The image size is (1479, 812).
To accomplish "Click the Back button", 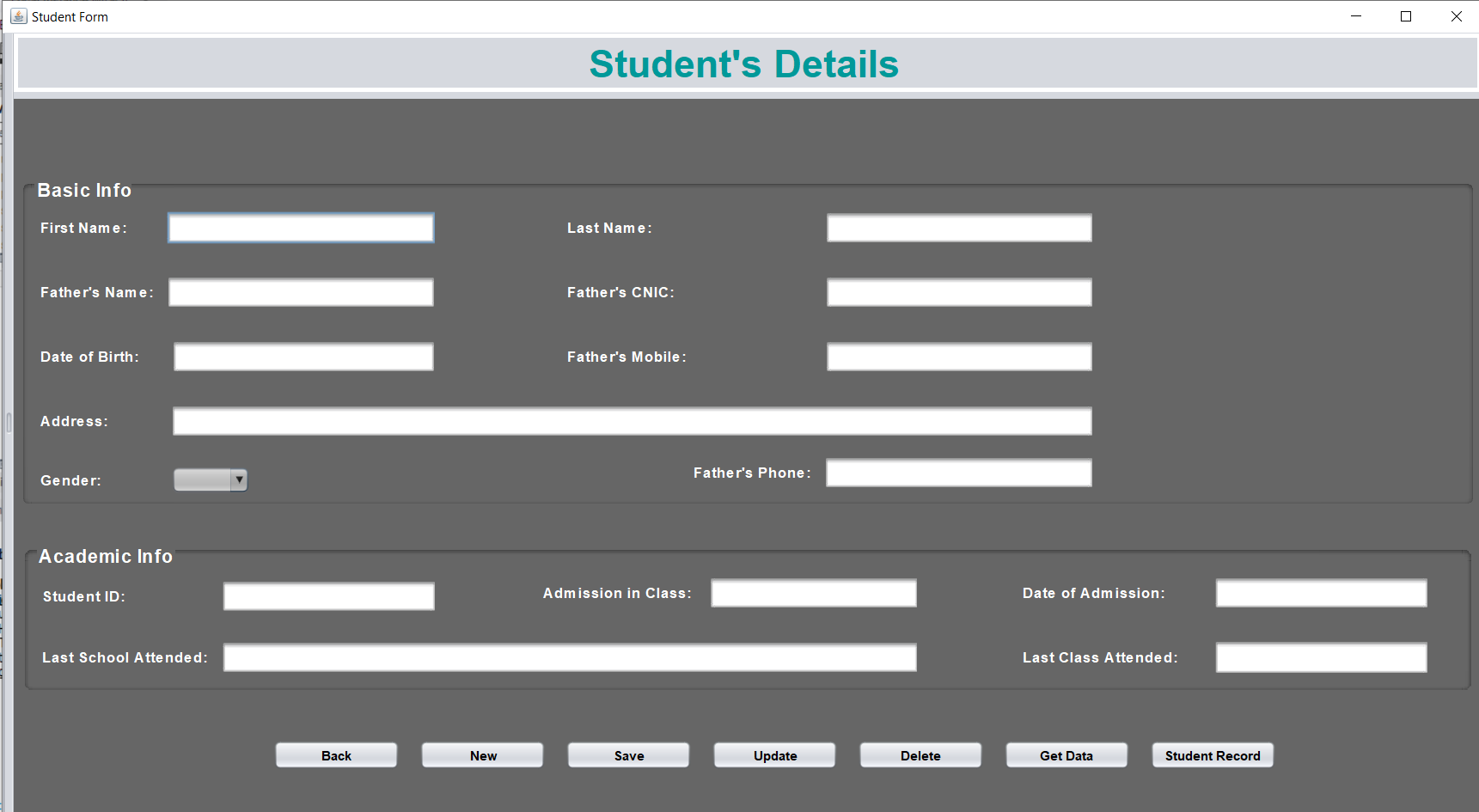I will click(x=336, y=755).
